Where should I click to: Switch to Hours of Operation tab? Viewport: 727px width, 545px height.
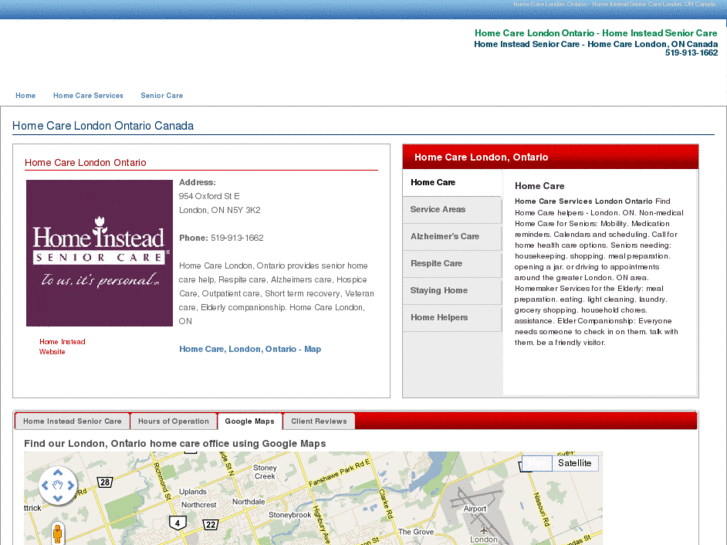click(173, 421)
